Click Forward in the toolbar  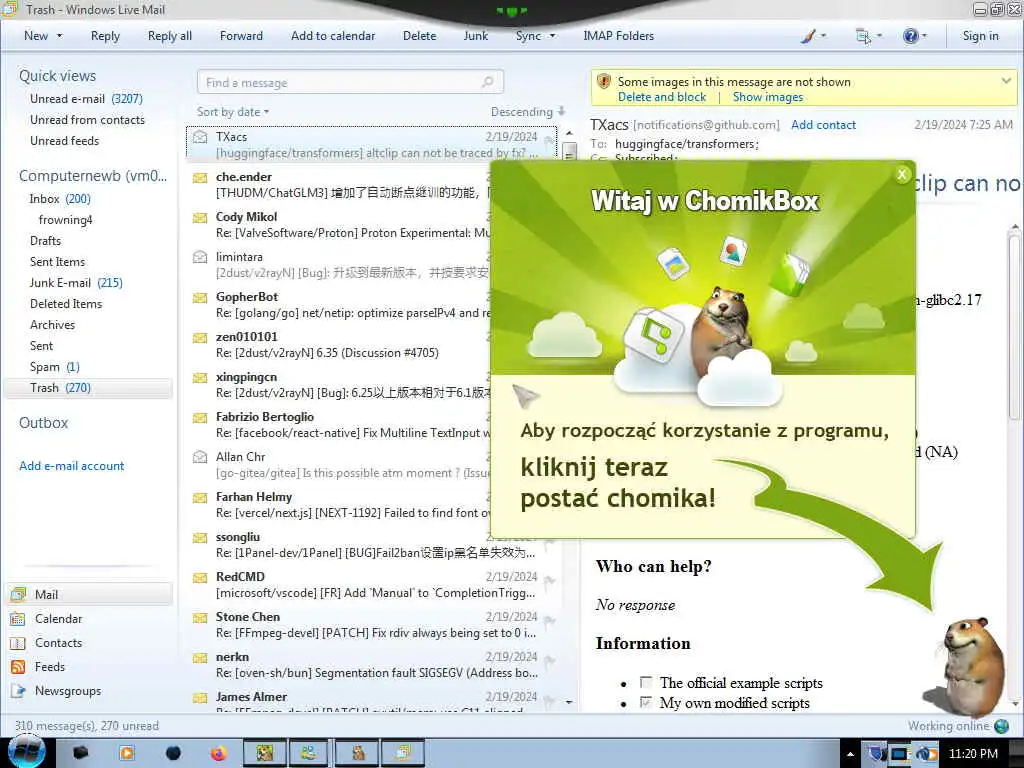(x=241, y=37)
